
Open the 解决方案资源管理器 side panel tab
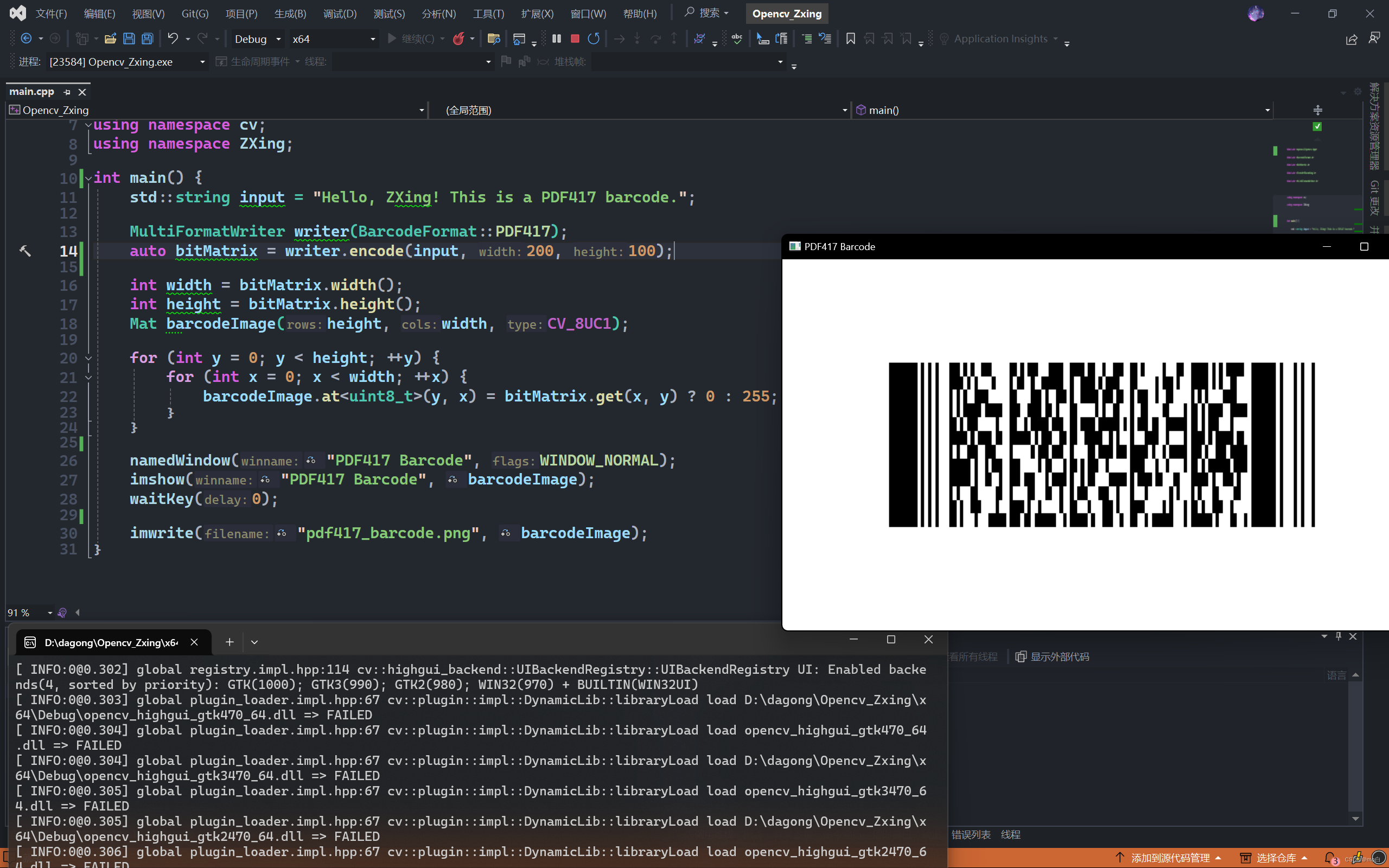coord(1374,126)
